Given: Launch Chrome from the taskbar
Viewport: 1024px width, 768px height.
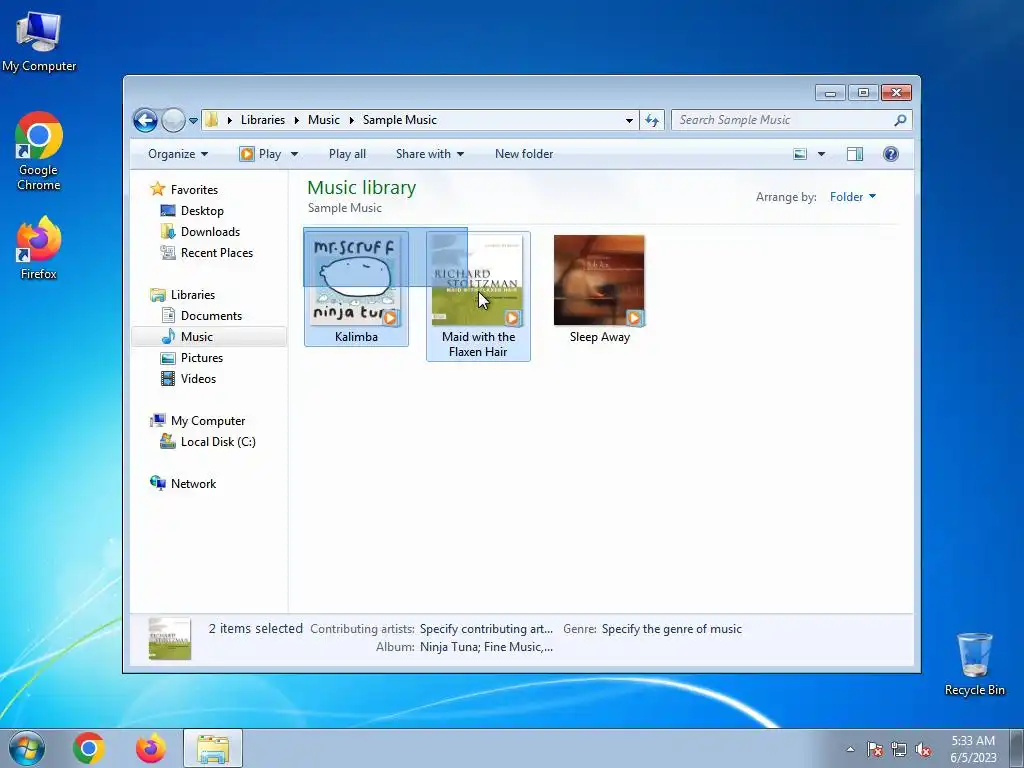Looking at the screenshot, I should pyautogui.click(x=89, y=748).
